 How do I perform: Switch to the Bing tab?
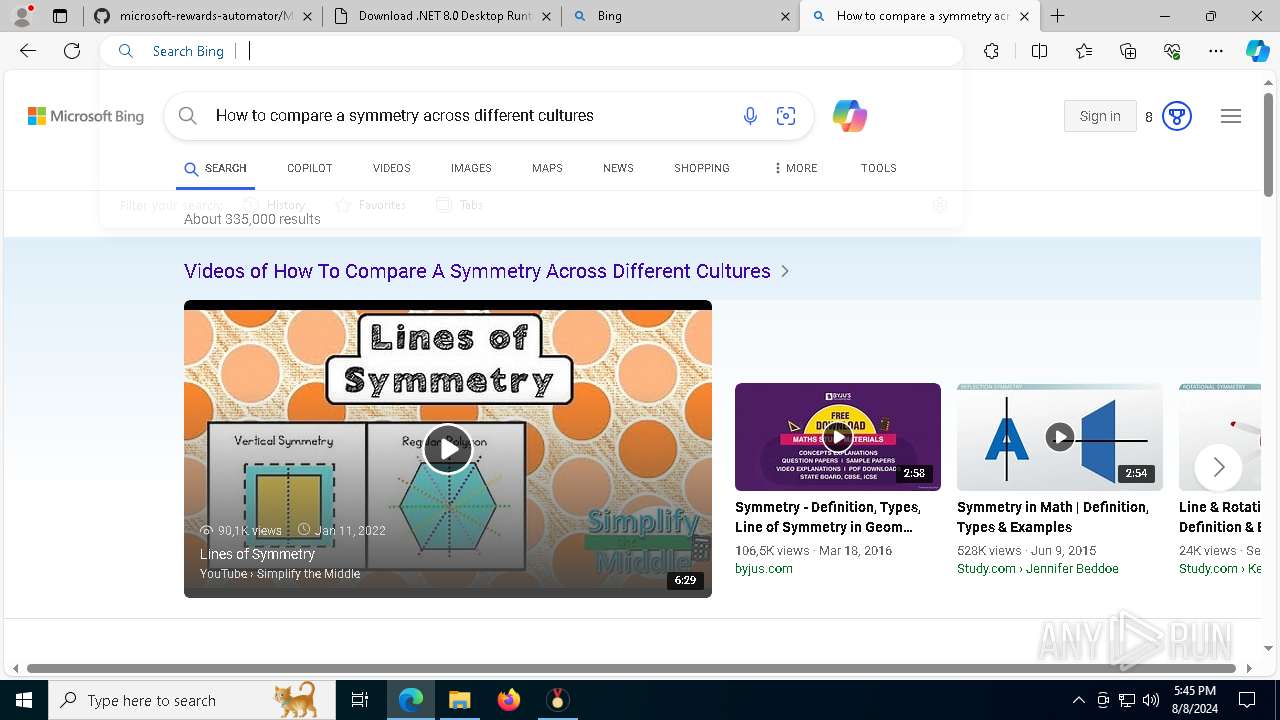pyautogui.click(x=681, y=16)
